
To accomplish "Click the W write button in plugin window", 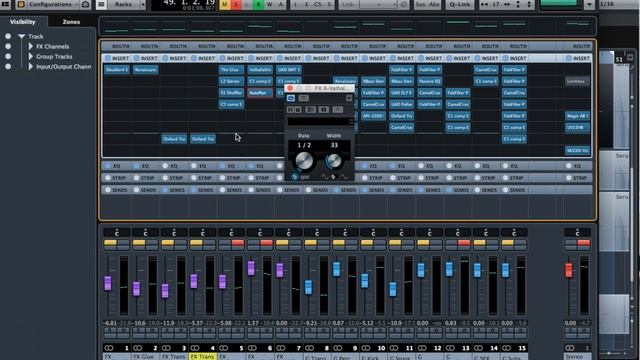I will pyautogui.click(x=298, y=109).
